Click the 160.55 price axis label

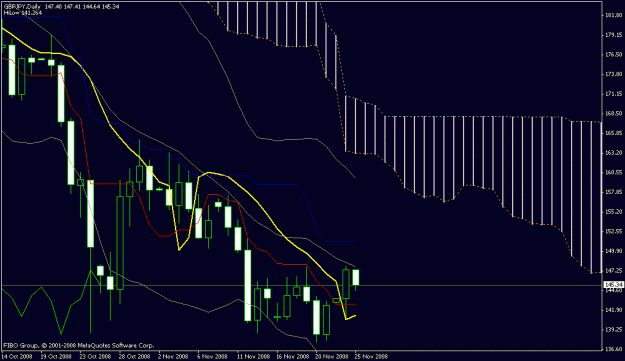pyautogui.click(x=614, y=173)
